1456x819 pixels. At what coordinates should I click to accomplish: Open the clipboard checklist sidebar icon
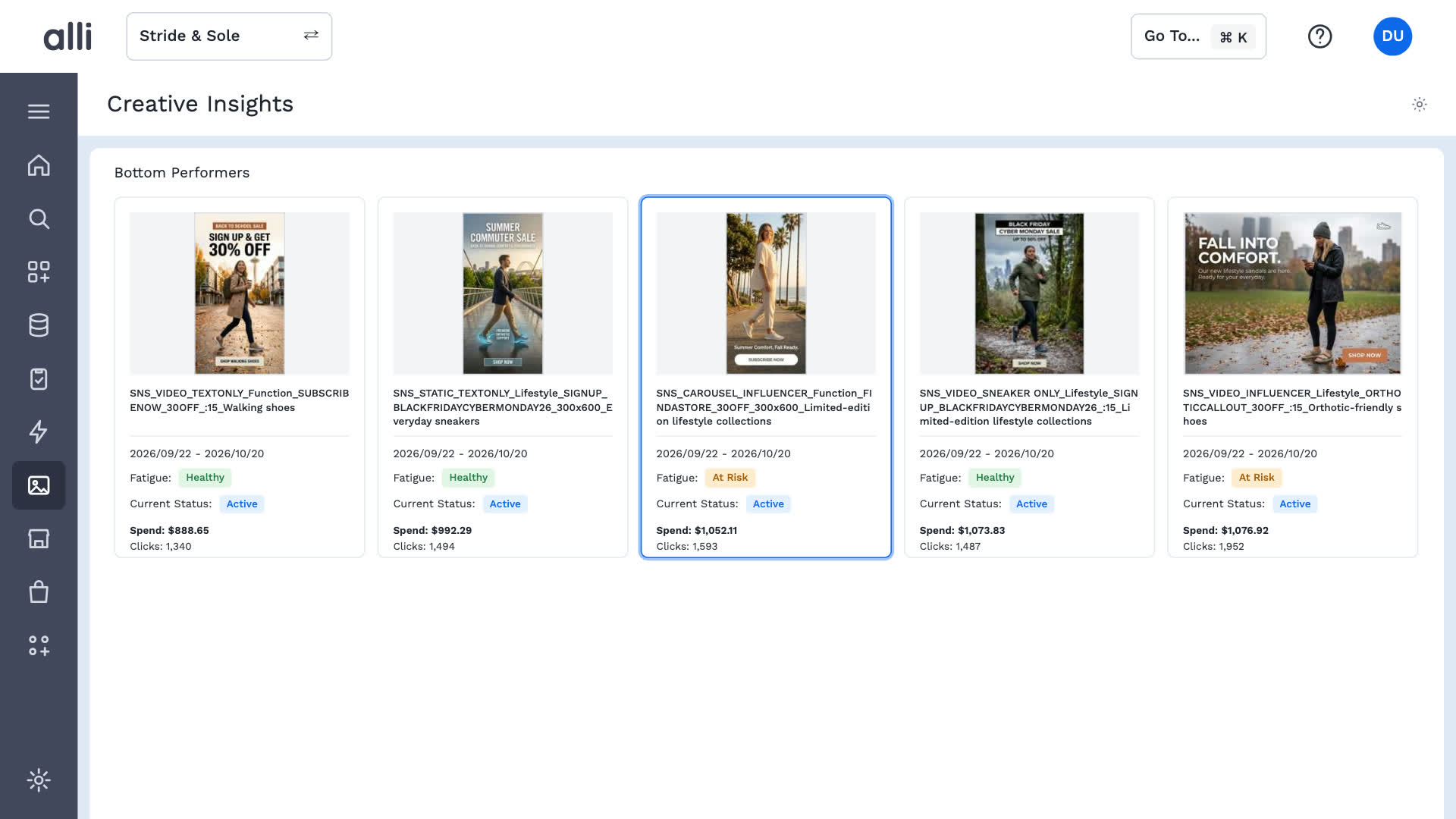39,378
